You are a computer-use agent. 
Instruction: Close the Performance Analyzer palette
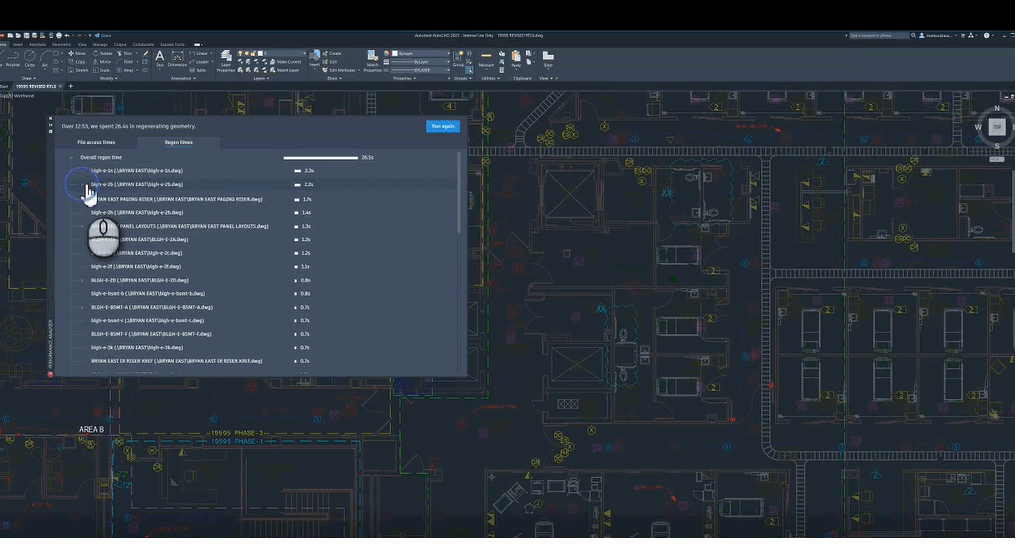point(51,119)
